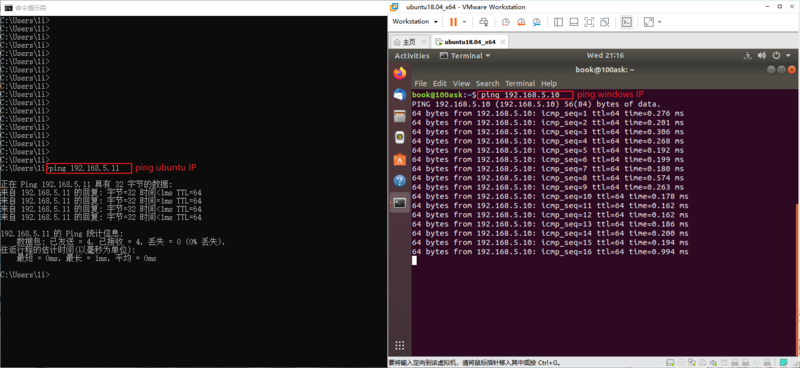Screen dimensions: 800x368
Task: Click the 'PING 192.168.5.10' header line
Action: 536,104
